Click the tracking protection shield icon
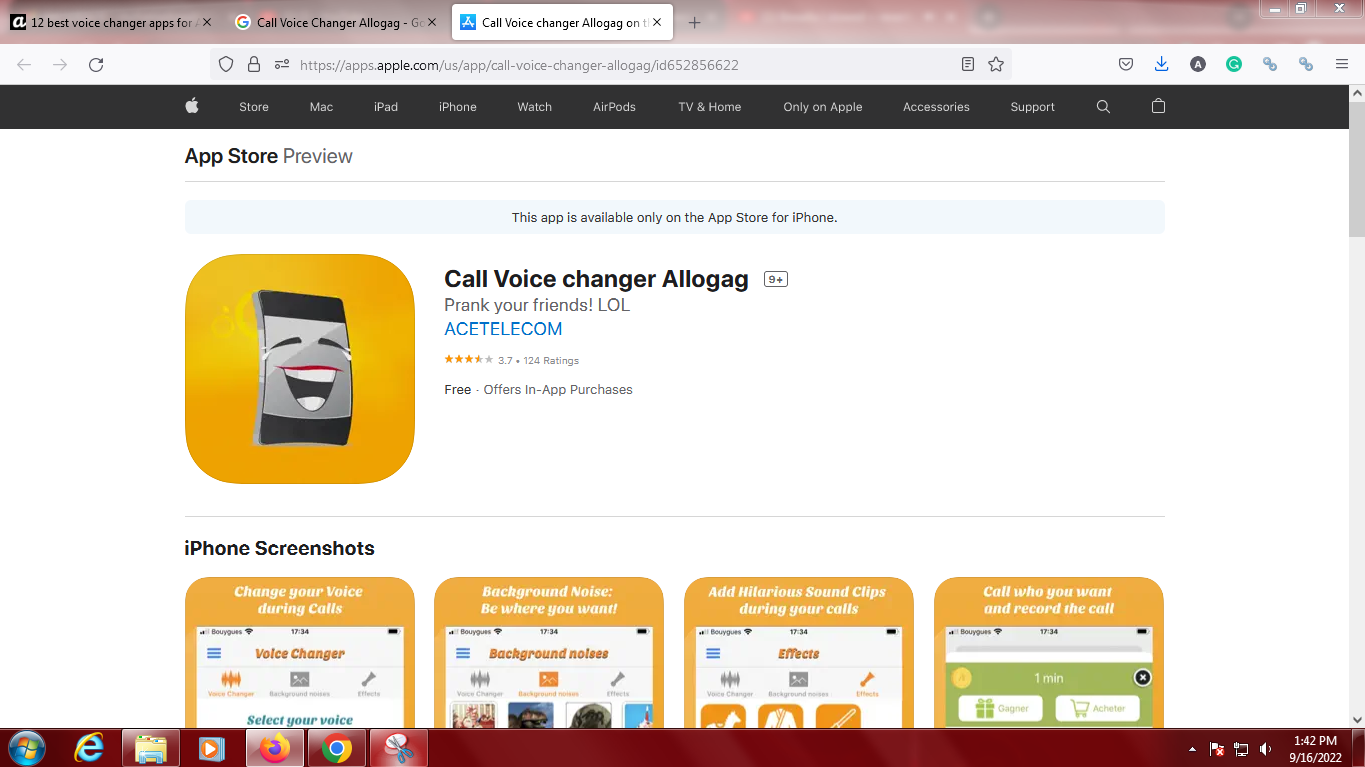 click(x=226, y=64)
